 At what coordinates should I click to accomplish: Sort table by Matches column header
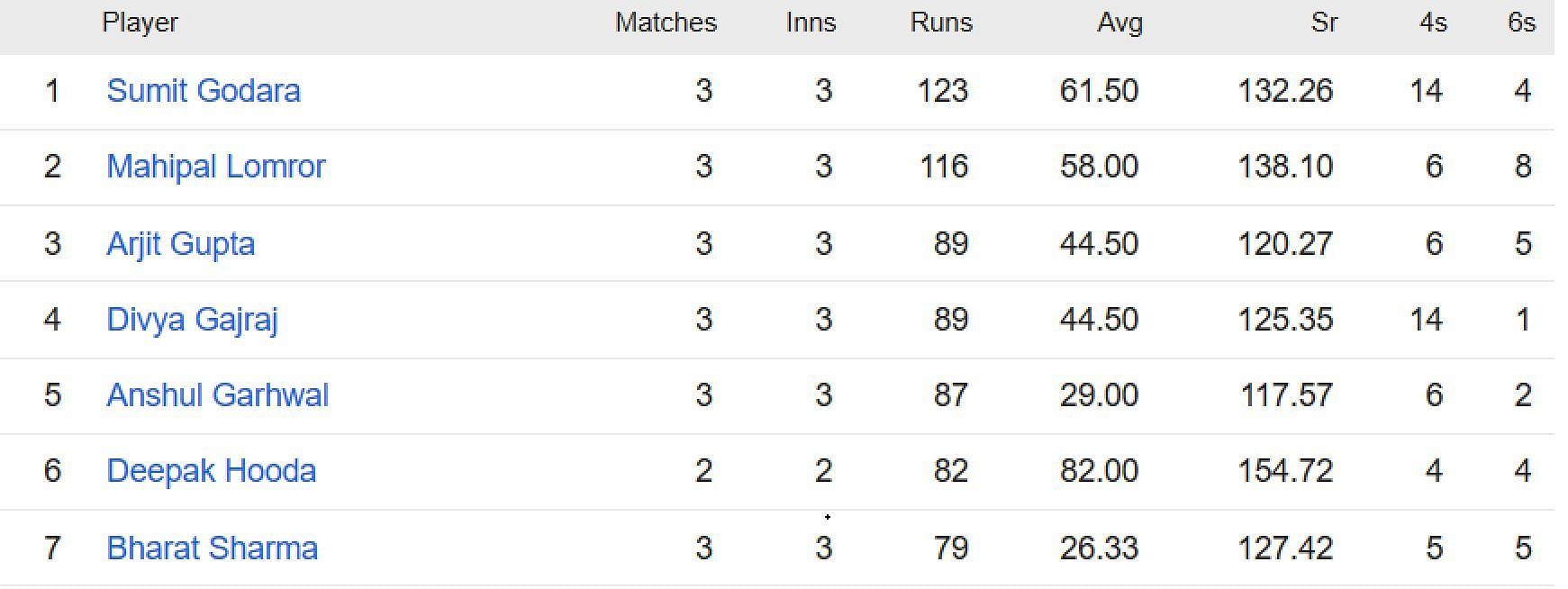pyautogui.click(x=666, y=23)
